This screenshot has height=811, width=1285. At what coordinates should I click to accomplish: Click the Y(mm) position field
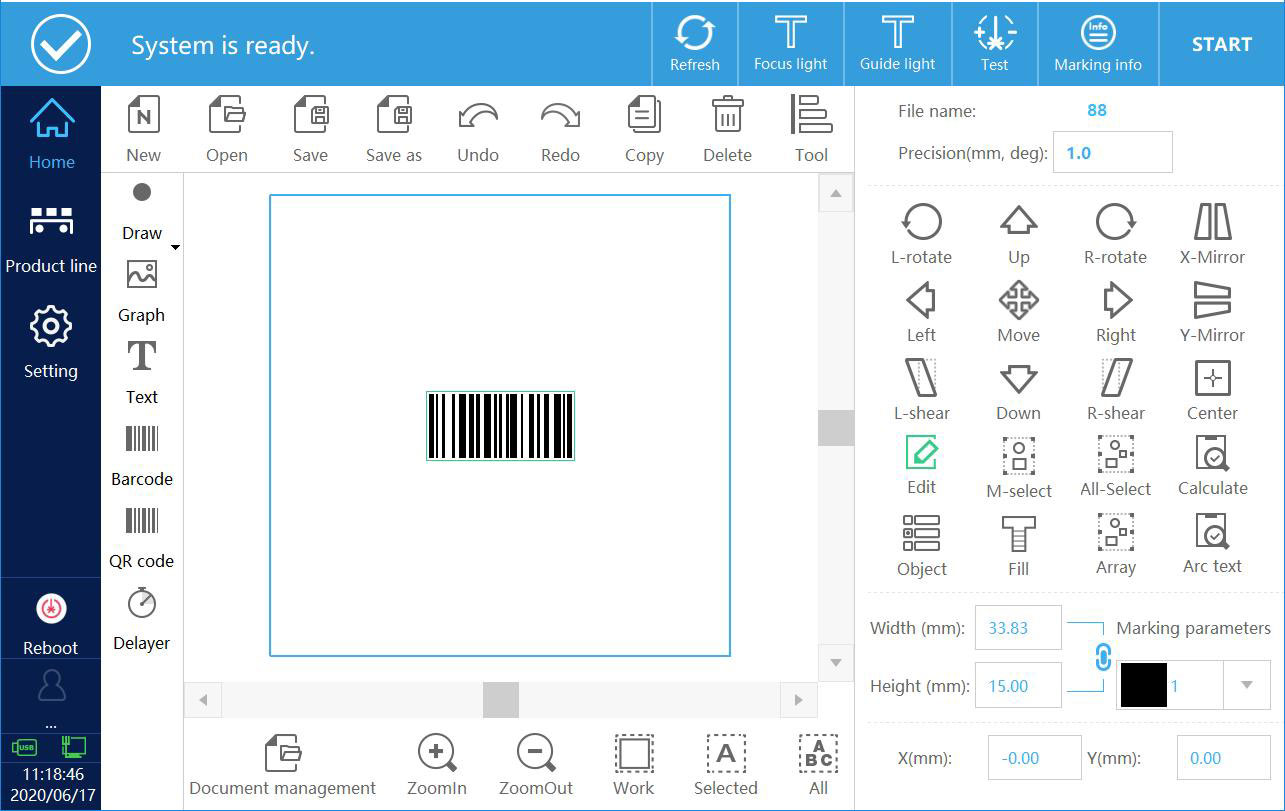[x=1223, y=758]
